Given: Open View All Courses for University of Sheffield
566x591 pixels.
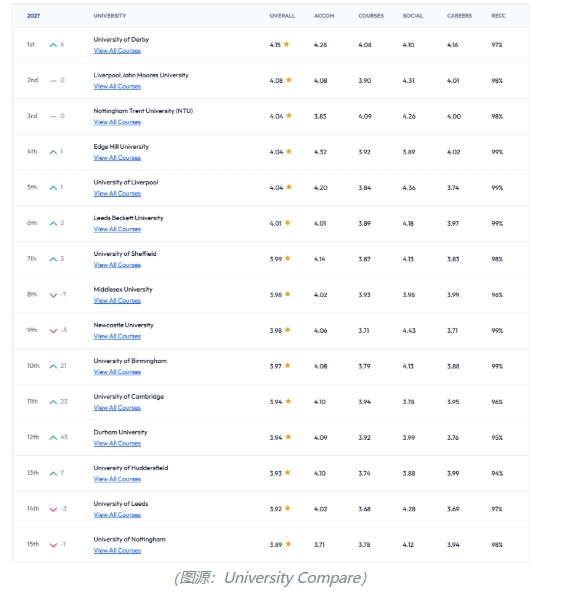Looking at the screenshot, I should [x=117, y=265].
